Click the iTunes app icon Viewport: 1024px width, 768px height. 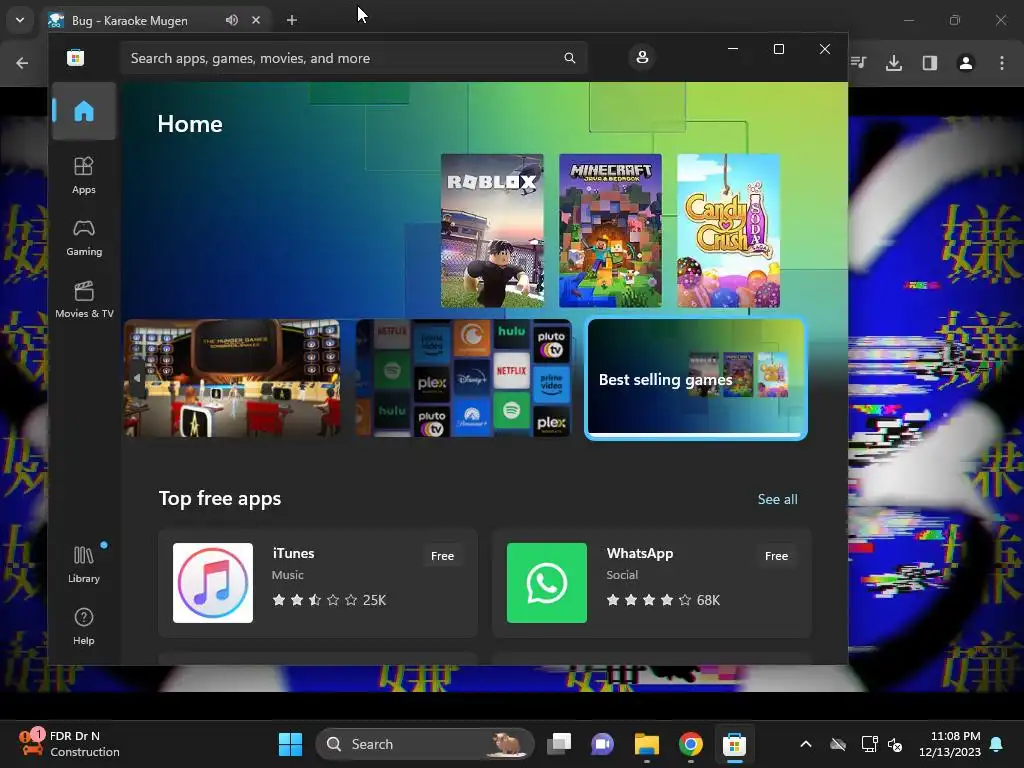[213, 583]
